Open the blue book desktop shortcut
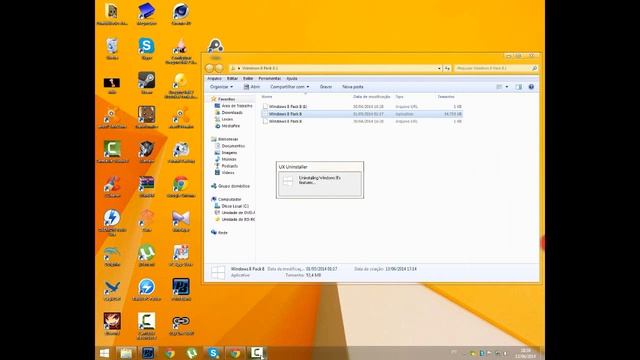Image resolution: width=640 pixels, height=360 pixels. point(146,13)
